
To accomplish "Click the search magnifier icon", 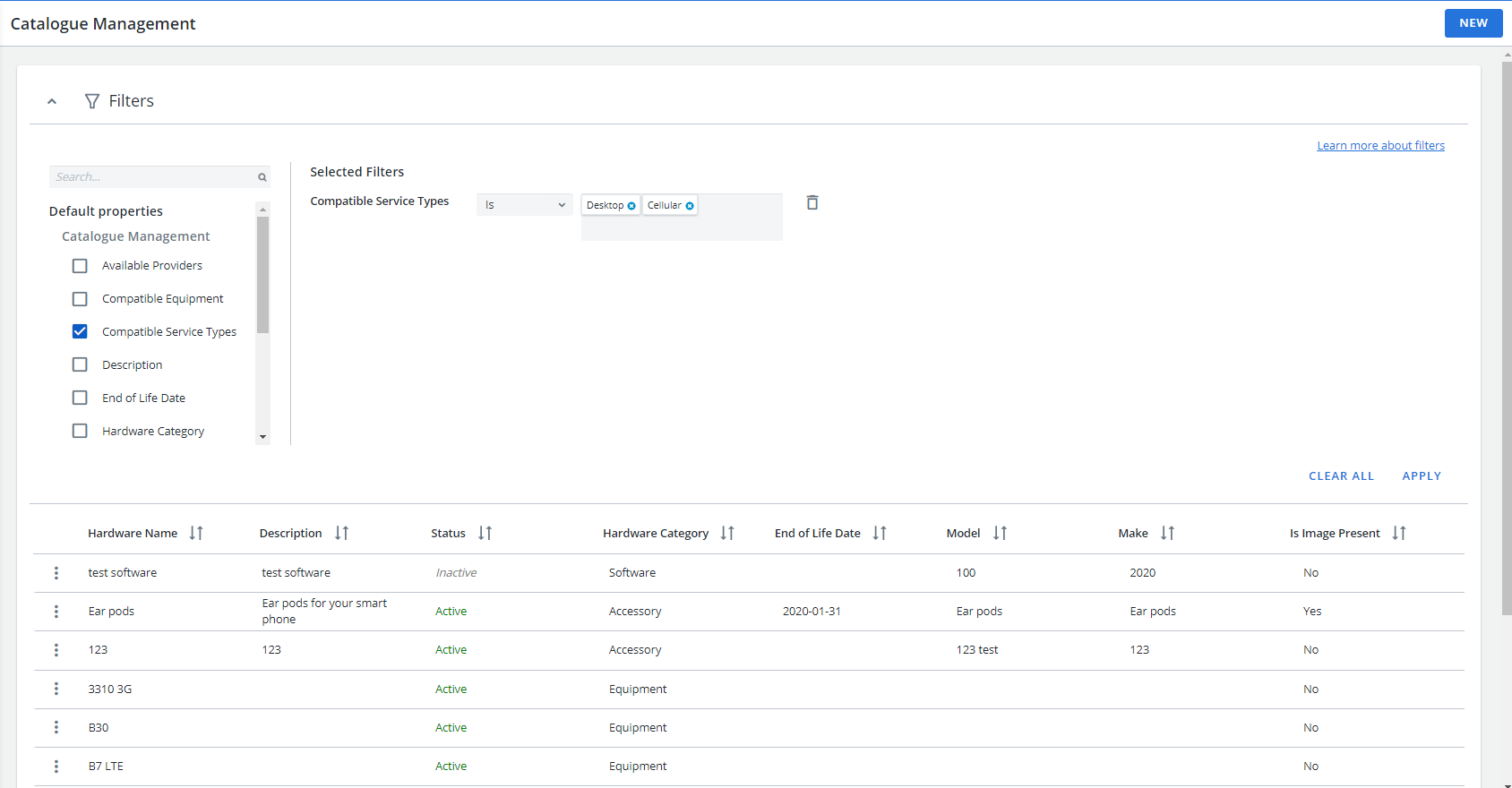I will [x=262, y=177].
